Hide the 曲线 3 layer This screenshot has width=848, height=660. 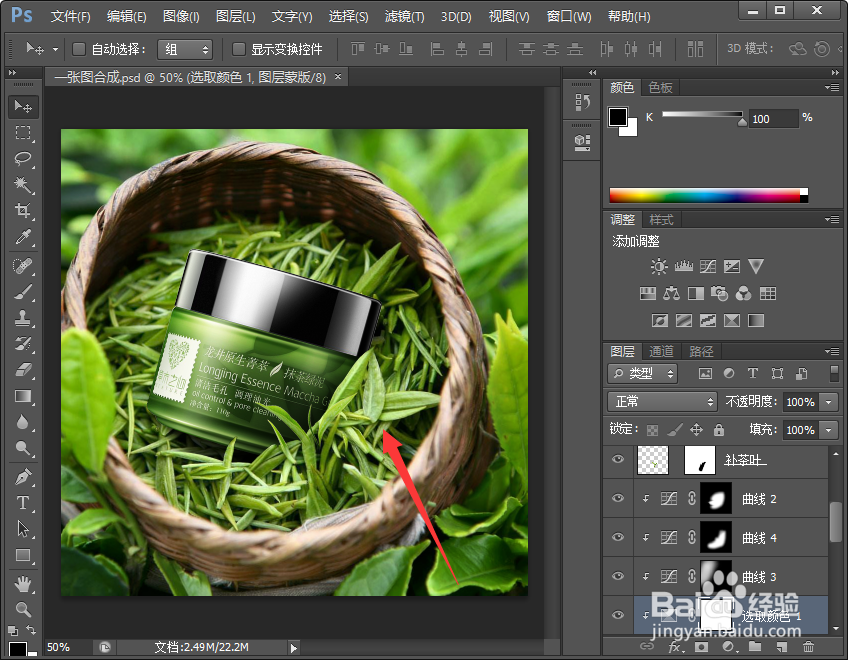tap(618, 576)
